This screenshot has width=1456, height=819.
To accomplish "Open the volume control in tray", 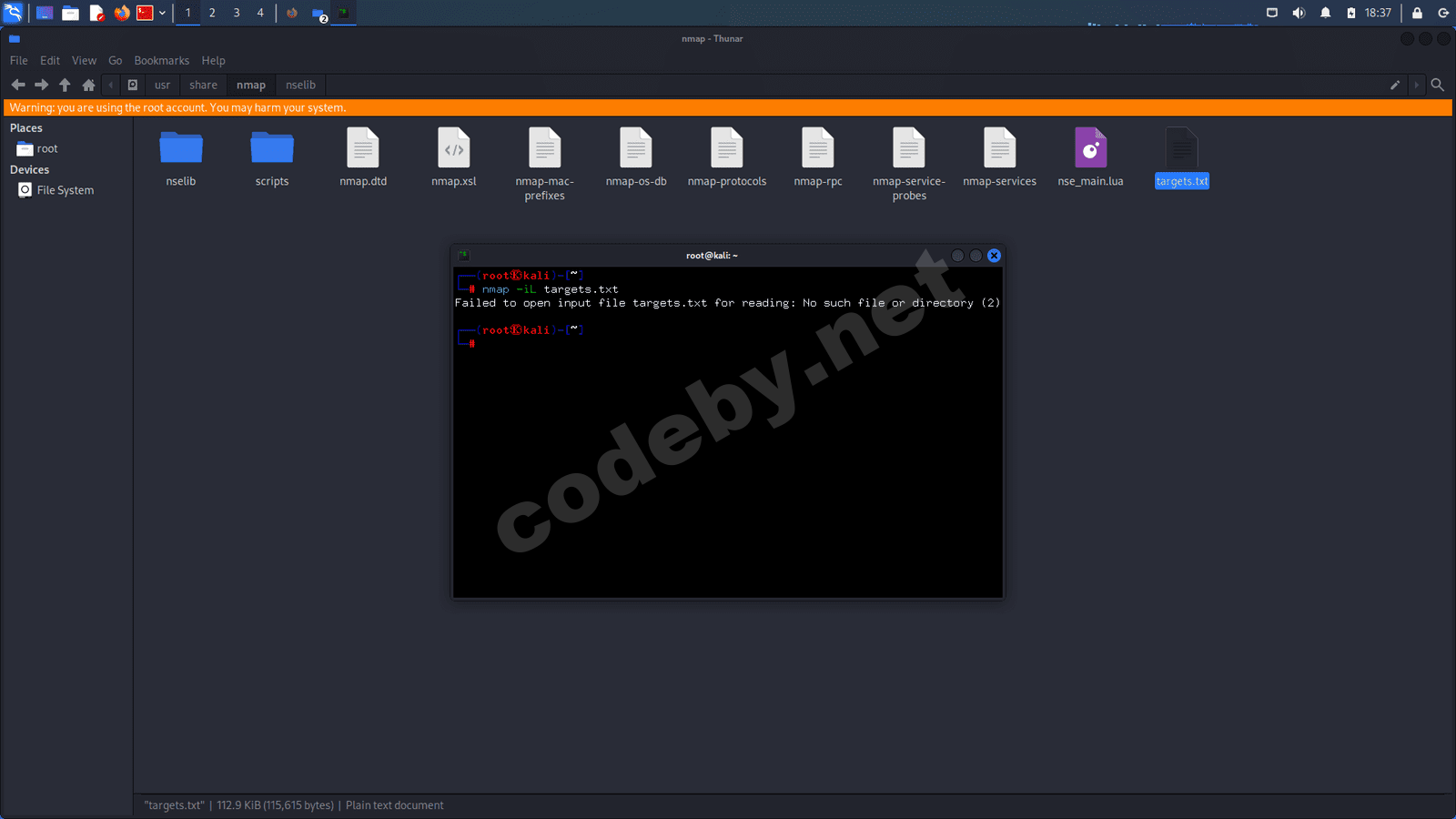I will click(x=1299, y=13).
